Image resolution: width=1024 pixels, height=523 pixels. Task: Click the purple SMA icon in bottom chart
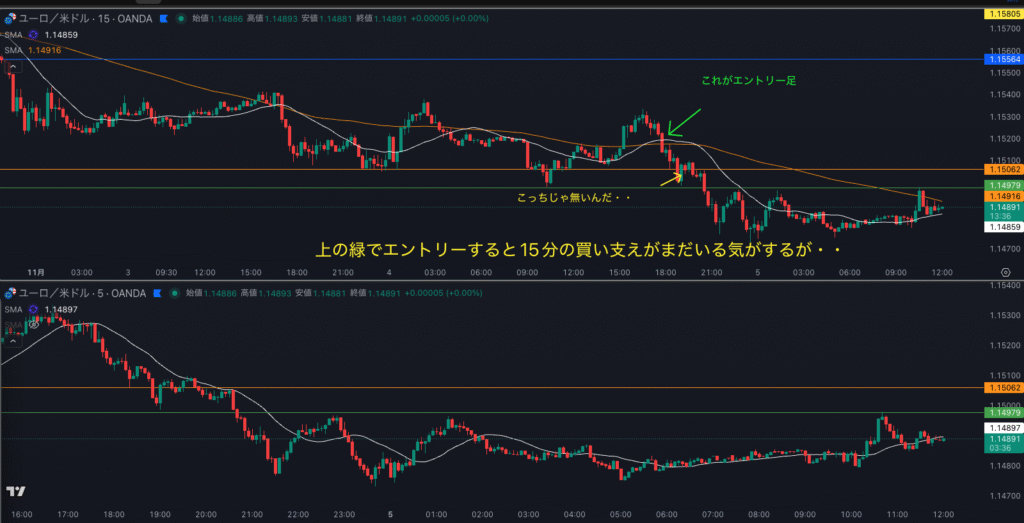33,310
